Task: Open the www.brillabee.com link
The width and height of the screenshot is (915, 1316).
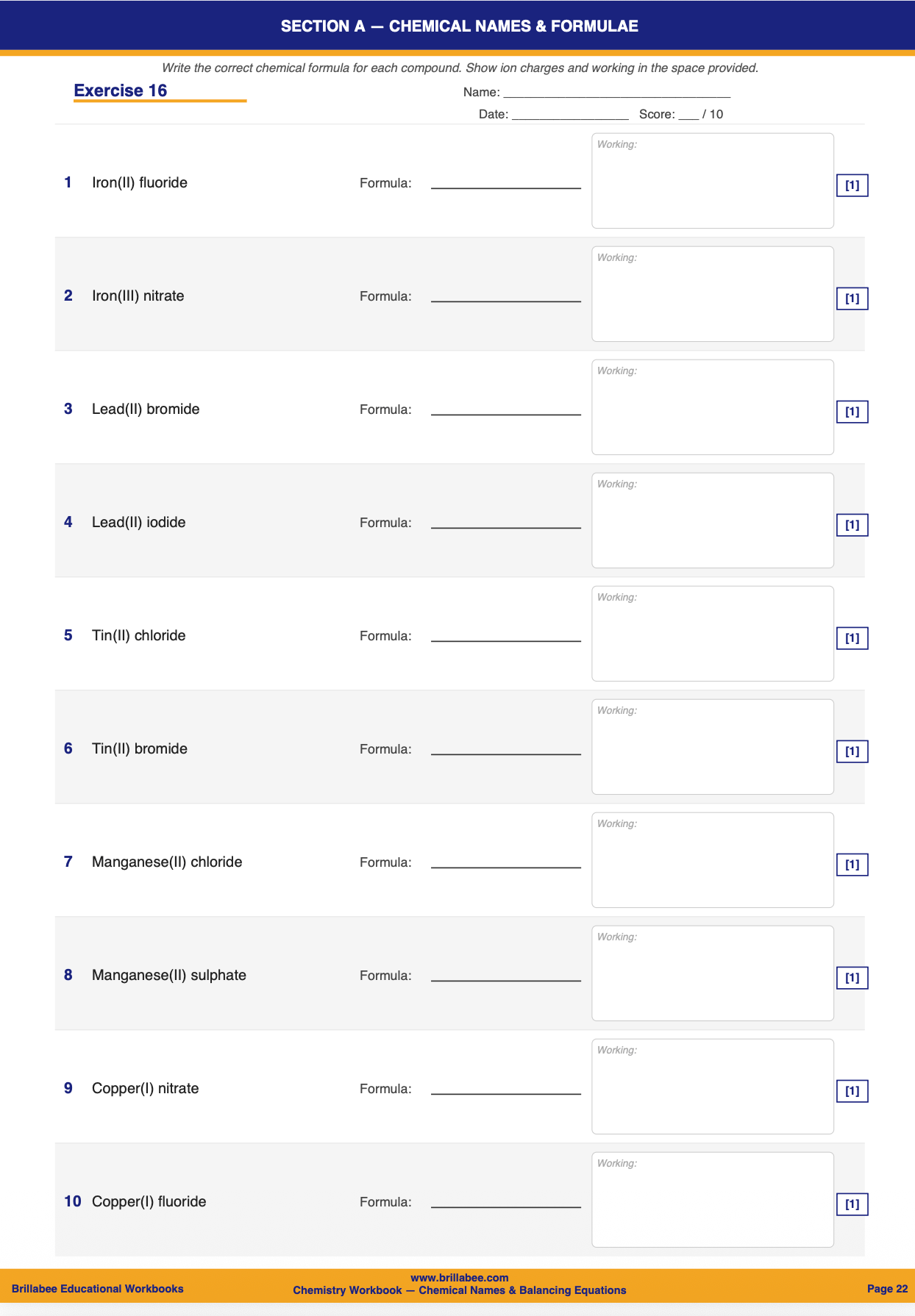Action: 459,1278
